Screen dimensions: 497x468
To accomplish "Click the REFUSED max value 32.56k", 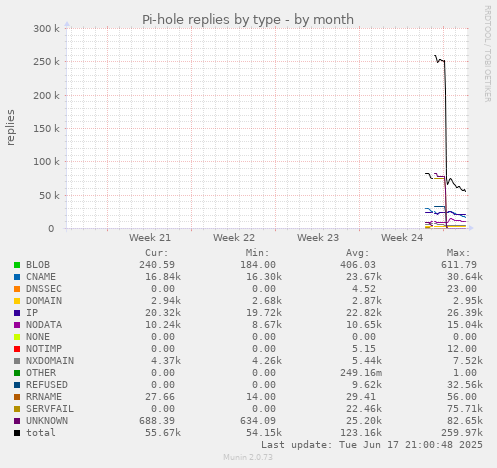I will click(465, 385).
